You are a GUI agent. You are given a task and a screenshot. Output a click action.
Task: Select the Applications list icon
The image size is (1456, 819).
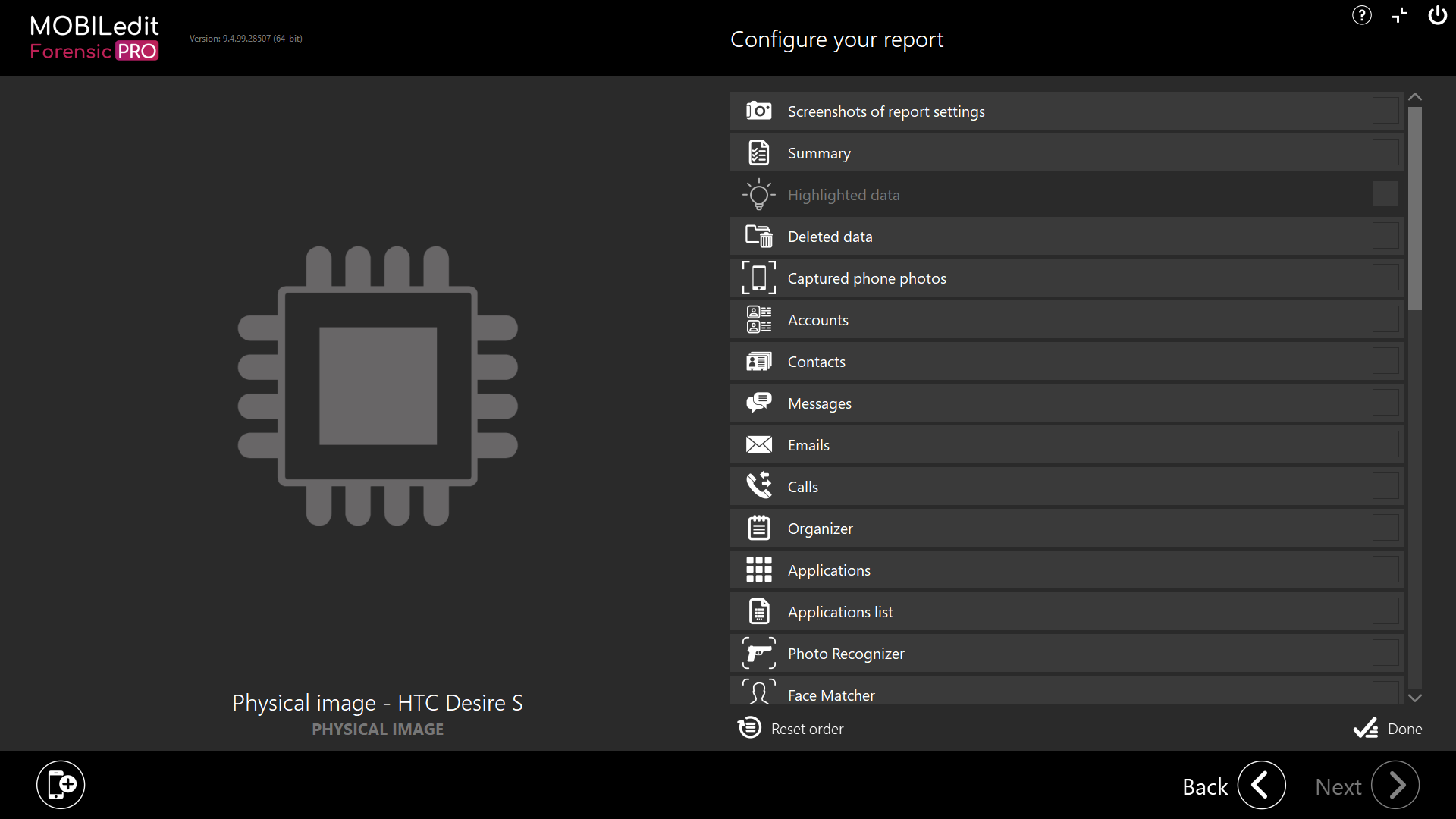click(x=758, y=611)
